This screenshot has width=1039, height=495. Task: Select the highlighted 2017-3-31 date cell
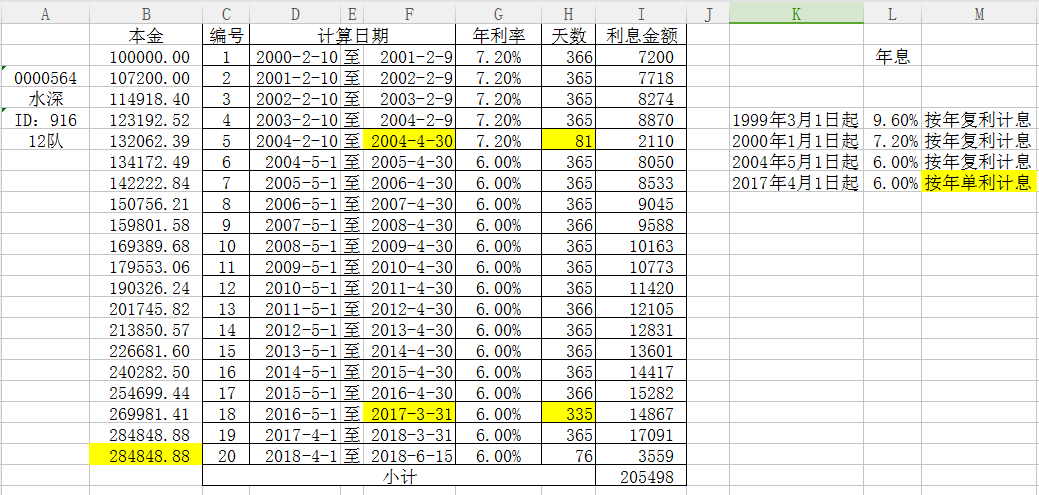coord(409,413)
